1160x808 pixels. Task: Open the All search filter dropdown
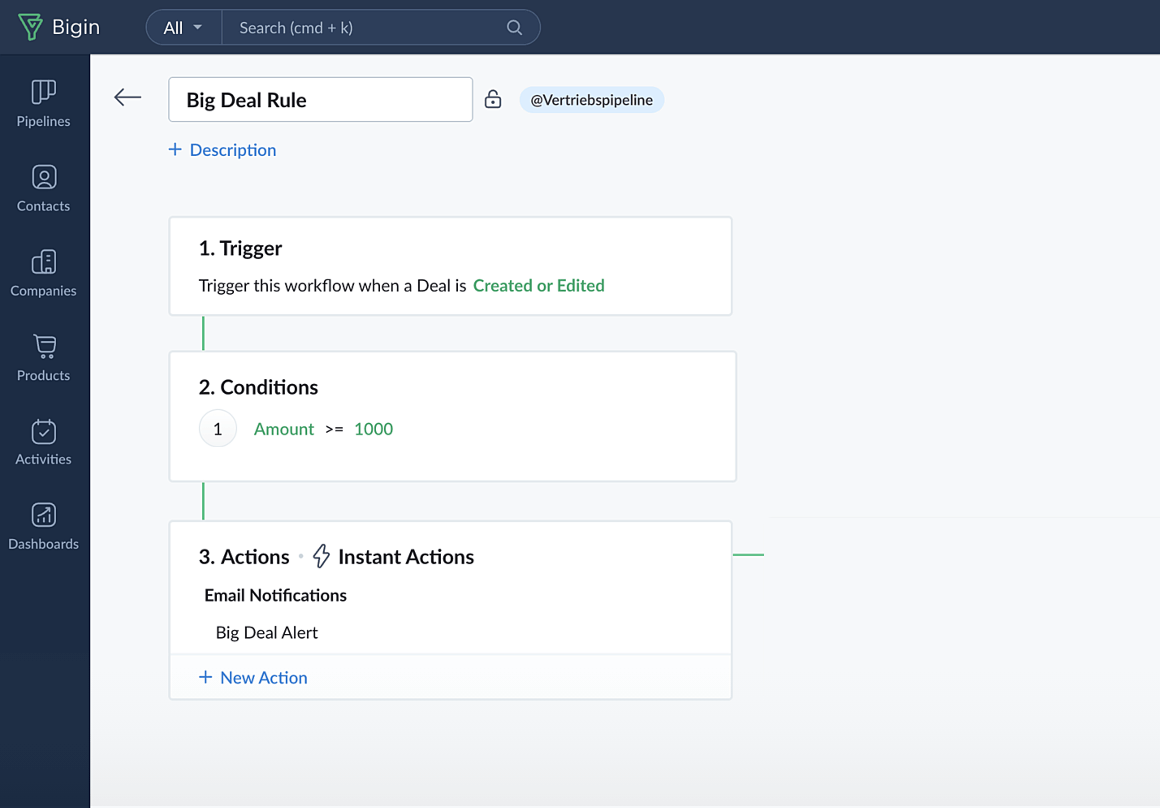tap(183, 27)
